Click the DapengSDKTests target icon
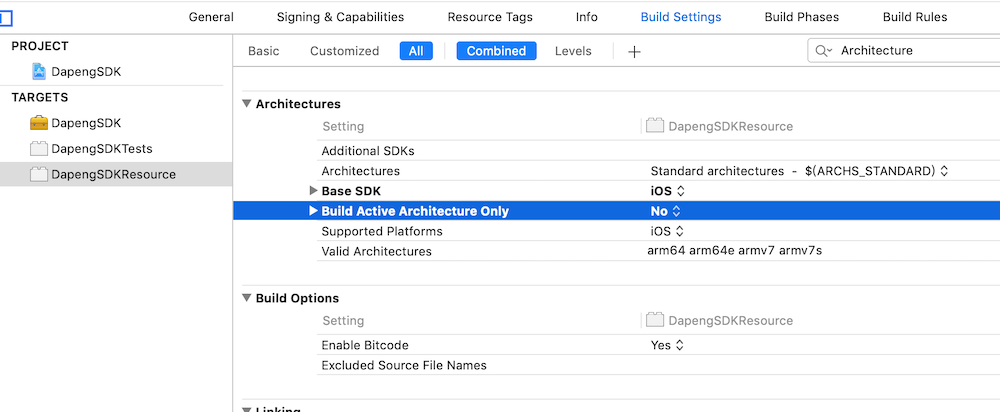 39,149
